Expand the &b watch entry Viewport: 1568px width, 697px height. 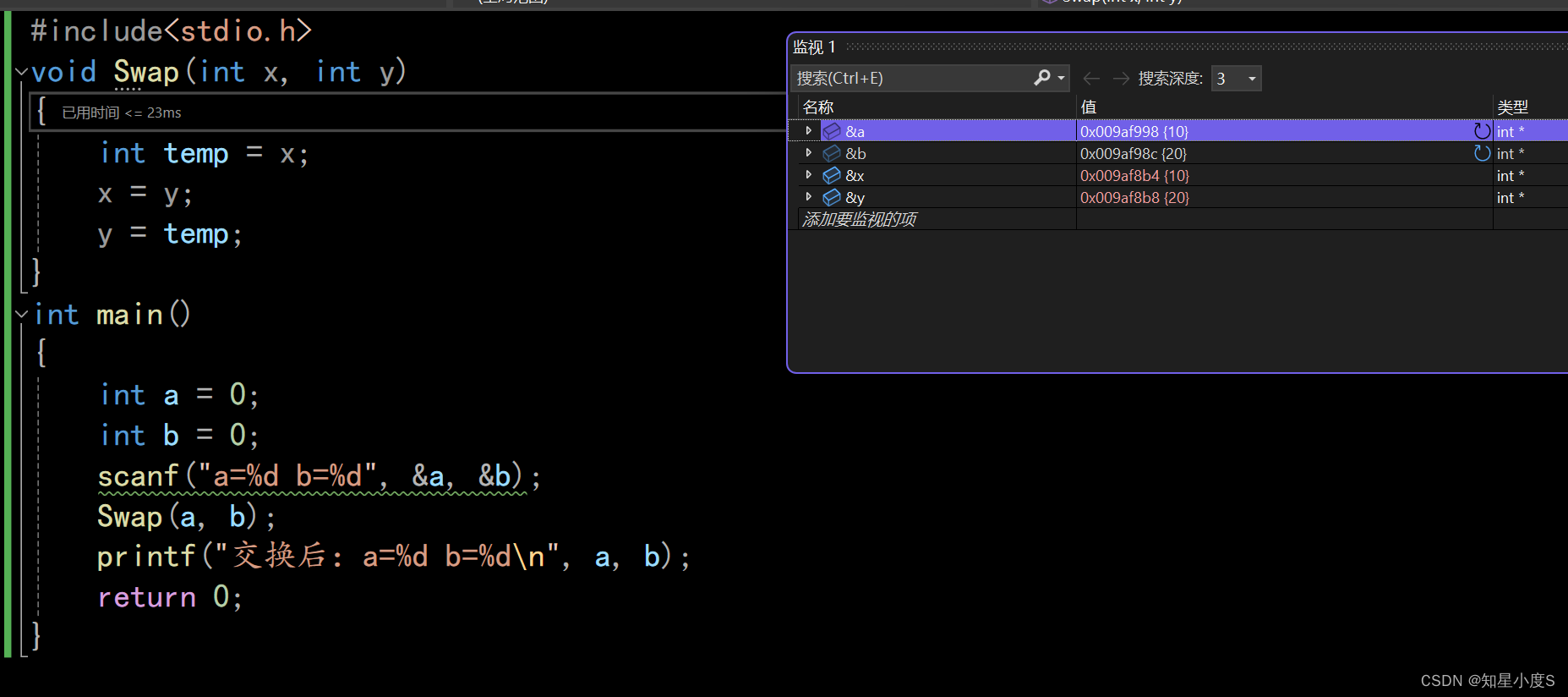coord(809,153)
